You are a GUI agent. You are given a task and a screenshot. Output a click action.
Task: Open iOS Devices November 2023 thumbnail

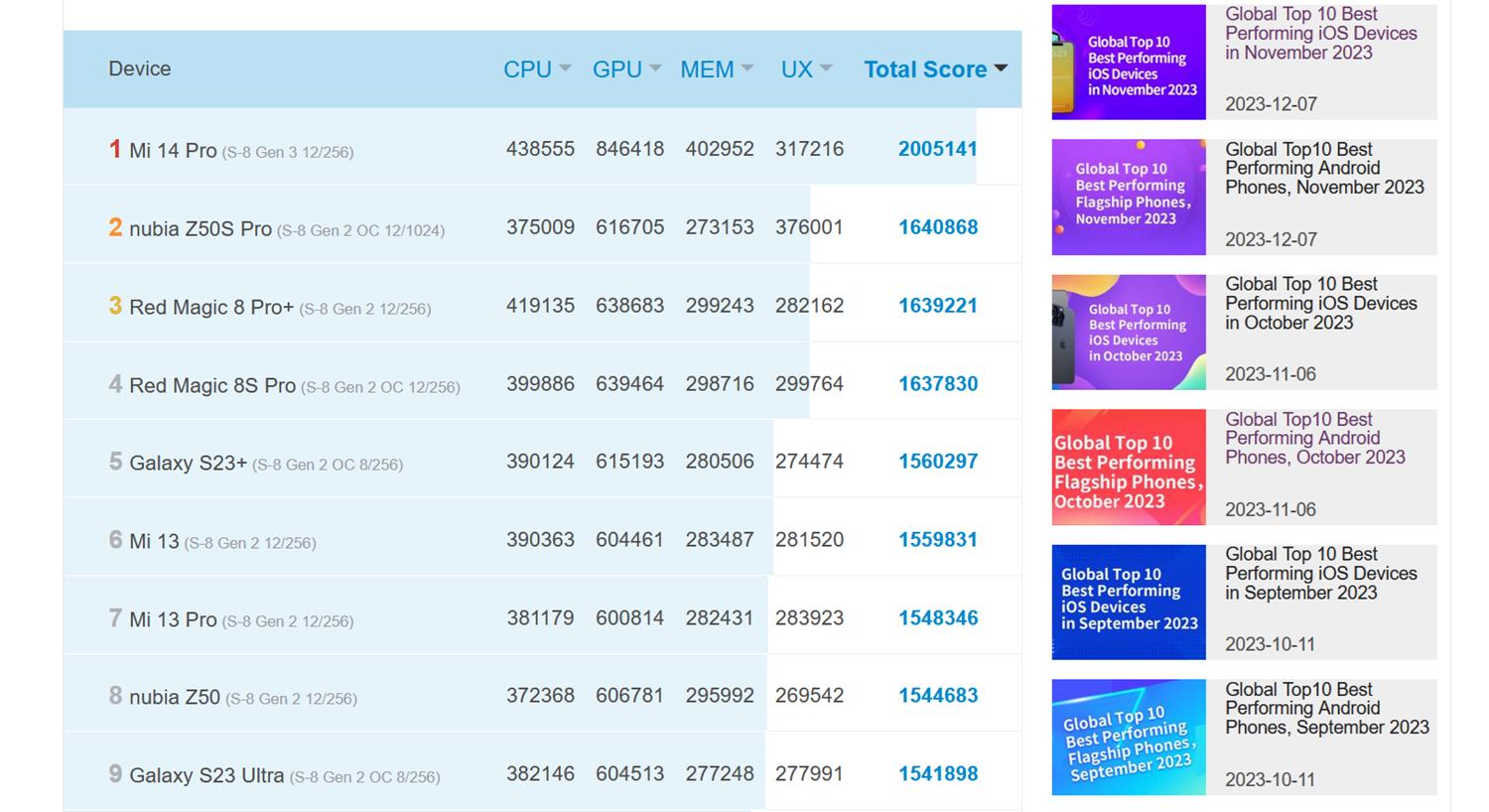pyautogui.click(x=1129, y=62)
